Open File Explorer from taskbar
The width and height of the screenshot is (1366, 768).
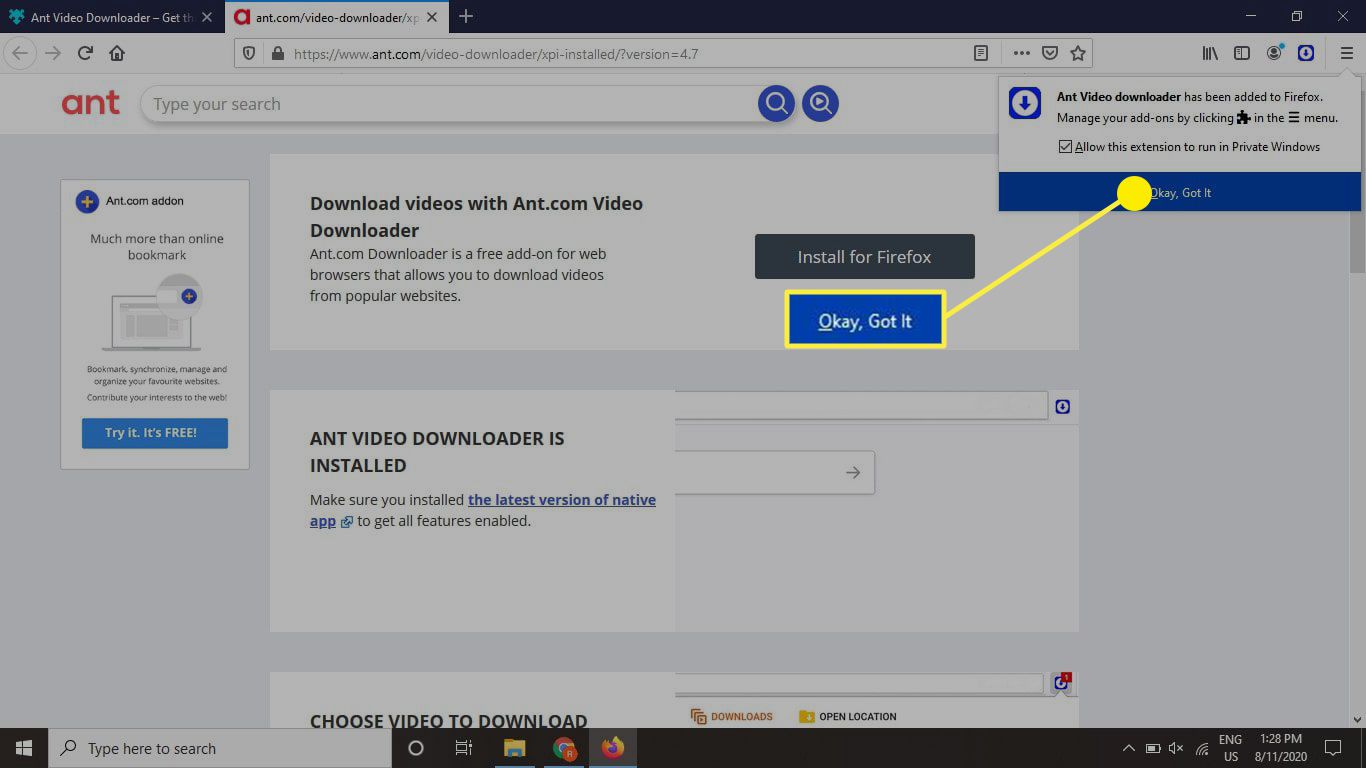[x=514, y=748]
